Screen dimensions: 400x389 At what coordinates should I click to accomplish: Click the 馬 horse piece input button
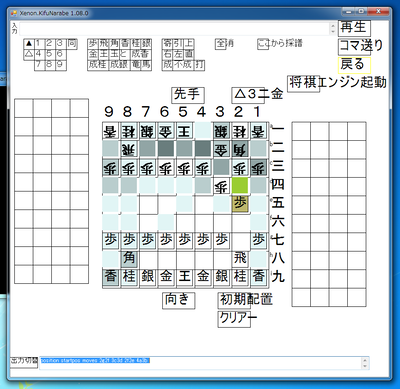click(146, 65)
